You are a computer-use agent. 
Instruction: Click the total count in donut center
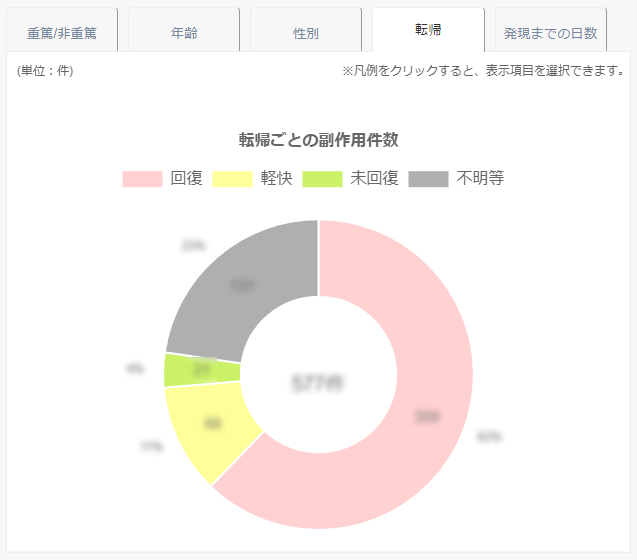tap(318, 383)
